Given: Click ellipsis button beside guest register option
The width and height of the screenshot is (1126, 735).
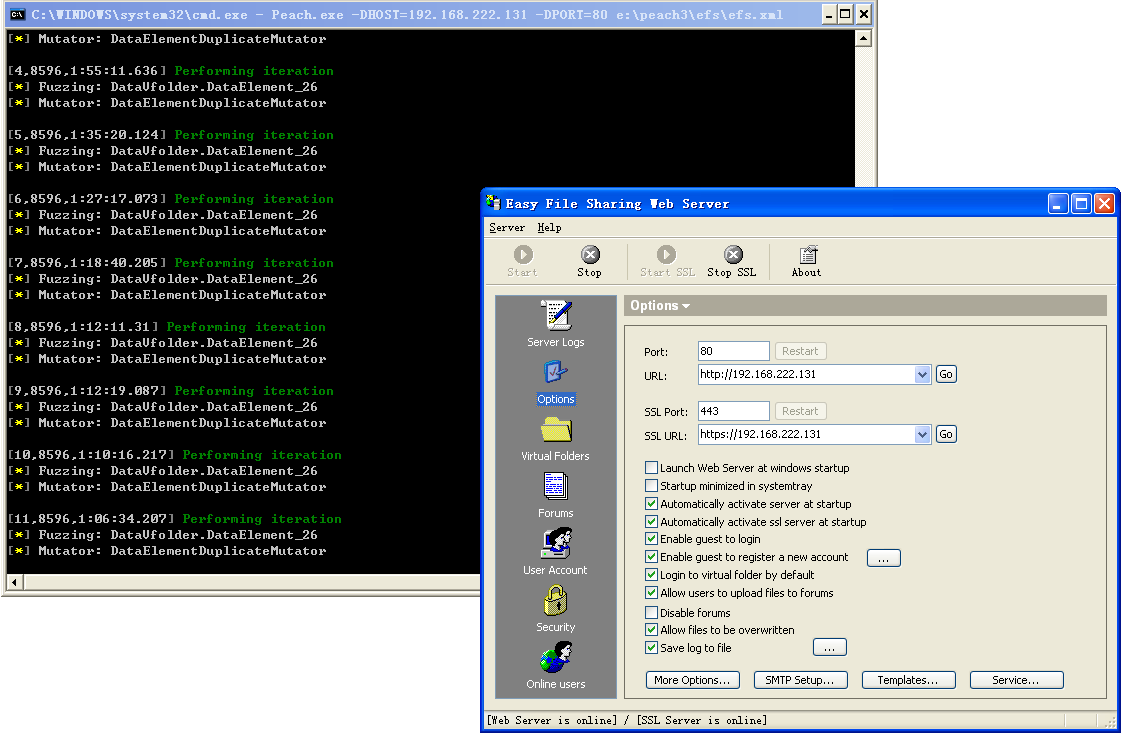Looking at the screenshot, I should (x=884, y=558).
